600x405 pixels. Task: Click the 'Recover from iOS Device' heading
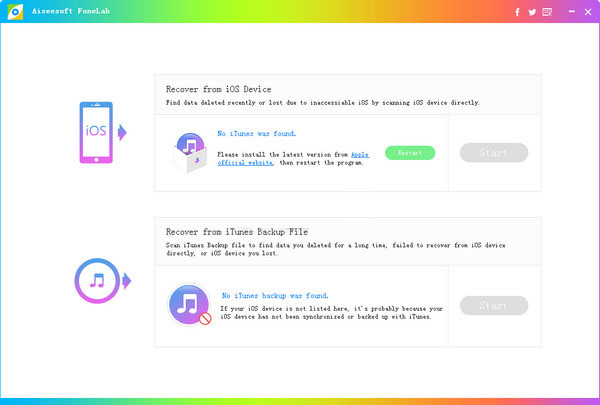pyautogui.click(x=218, y=89)
